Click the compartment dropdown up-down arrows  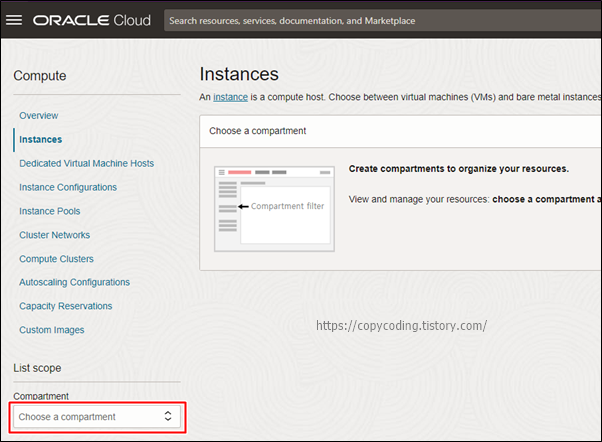tap(168, 416)
